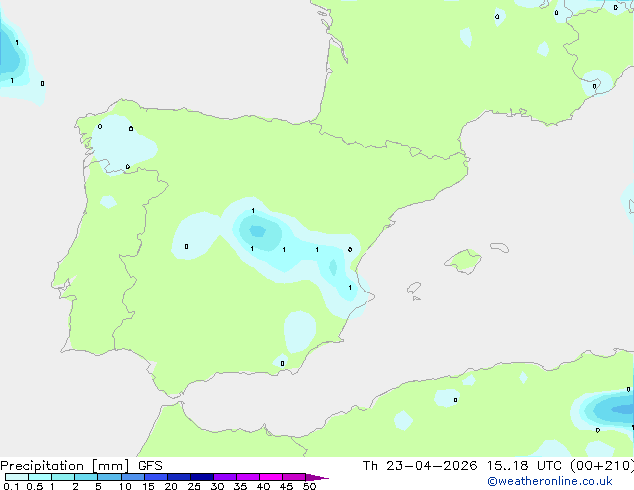Click the '0.1' legend label
The height and width of the screenshot is (490, 634).
11,486
